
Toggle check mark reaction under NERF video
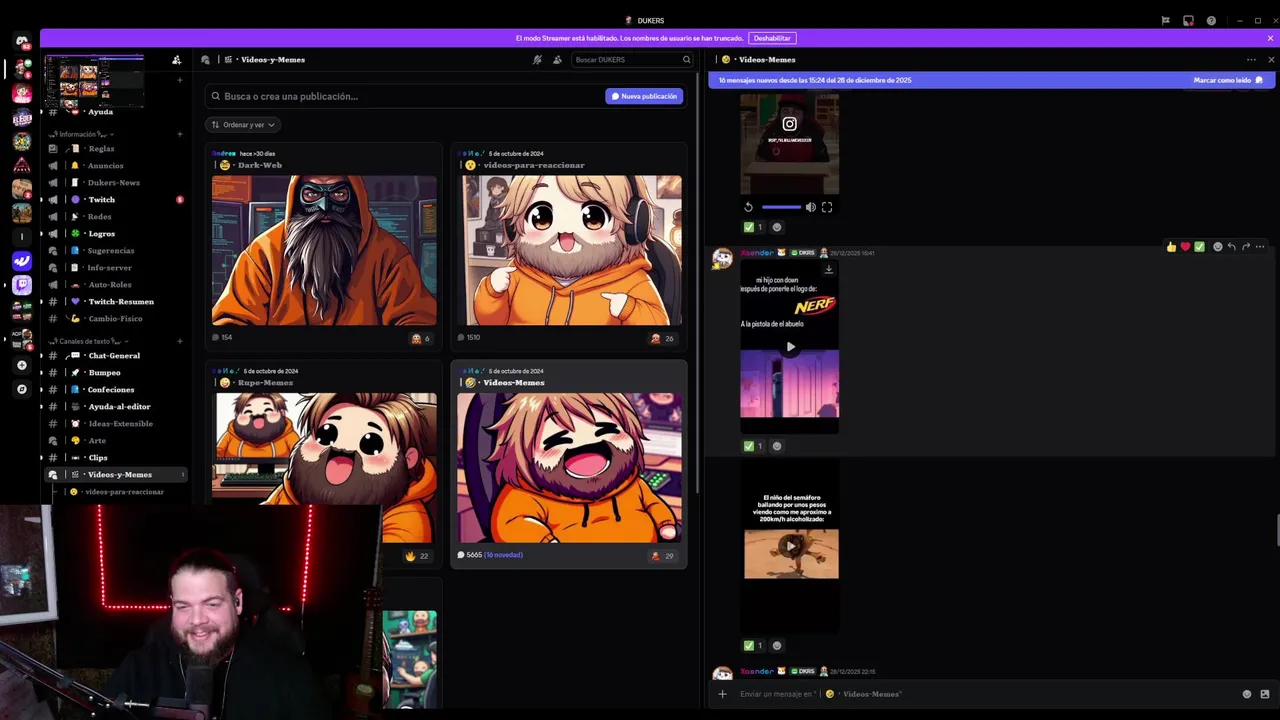point(753,446)
